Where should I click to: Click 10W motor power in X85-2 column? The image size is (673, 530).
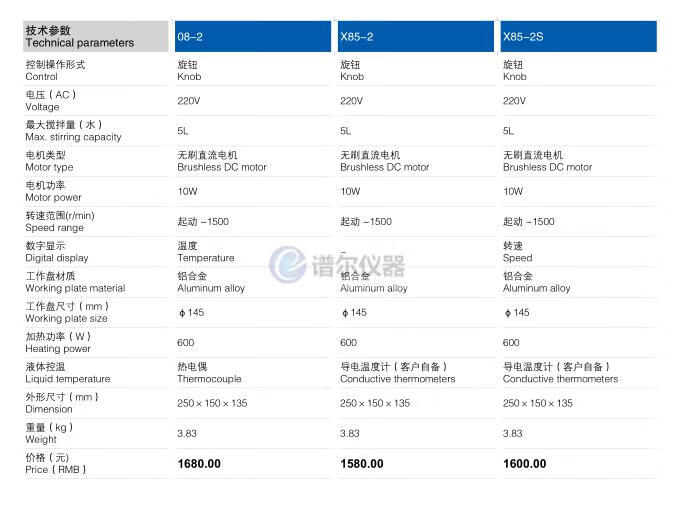pos(350,191)
